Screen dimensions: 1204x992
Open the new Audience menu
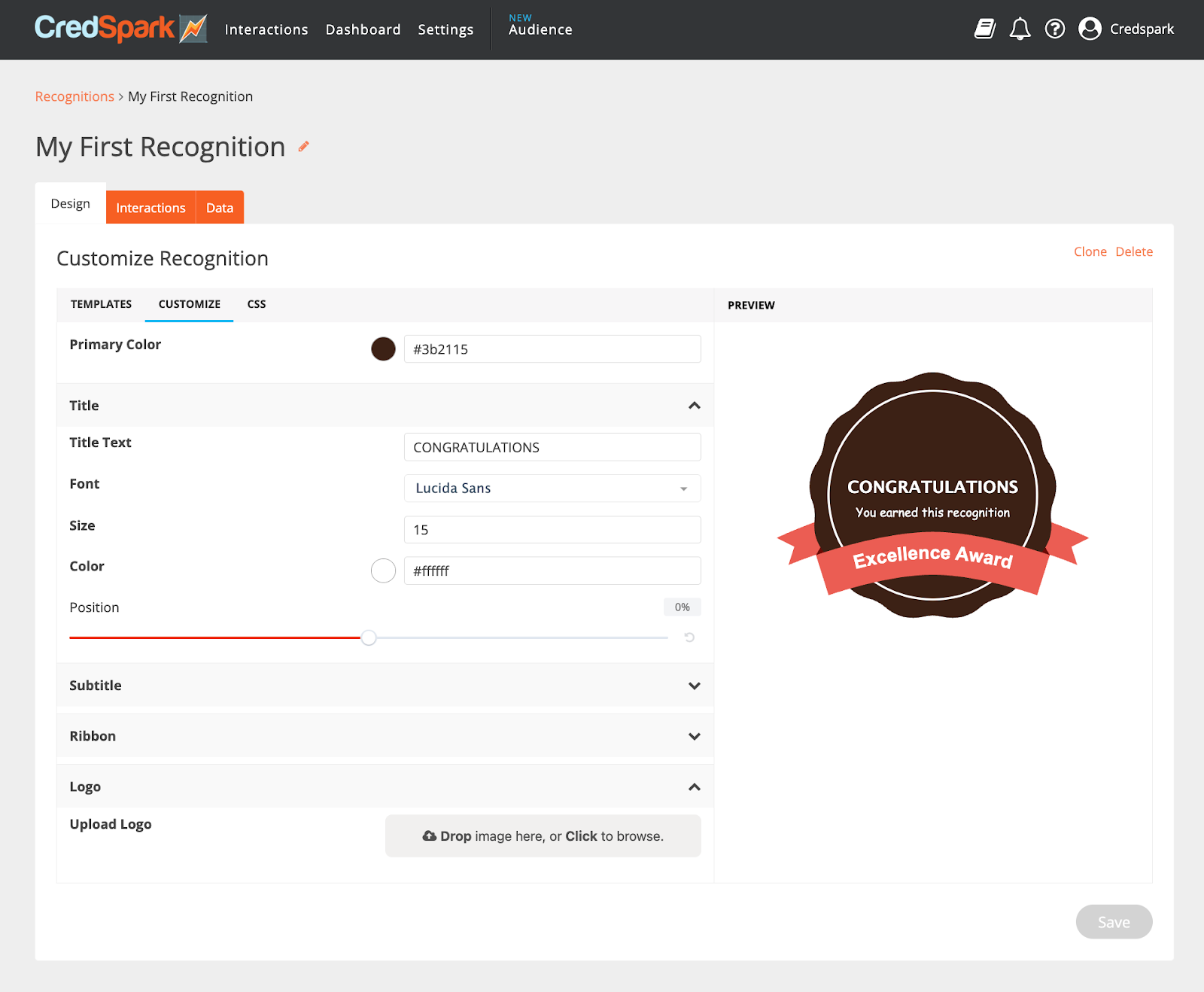point(540,26)
